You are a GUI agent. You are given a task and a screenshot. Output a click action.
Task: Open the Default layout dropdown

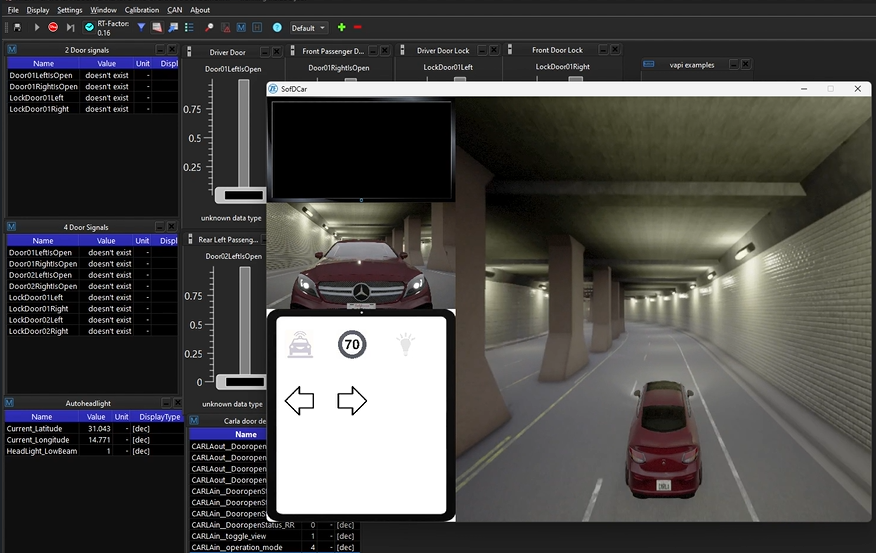click(x=310, y=28)
